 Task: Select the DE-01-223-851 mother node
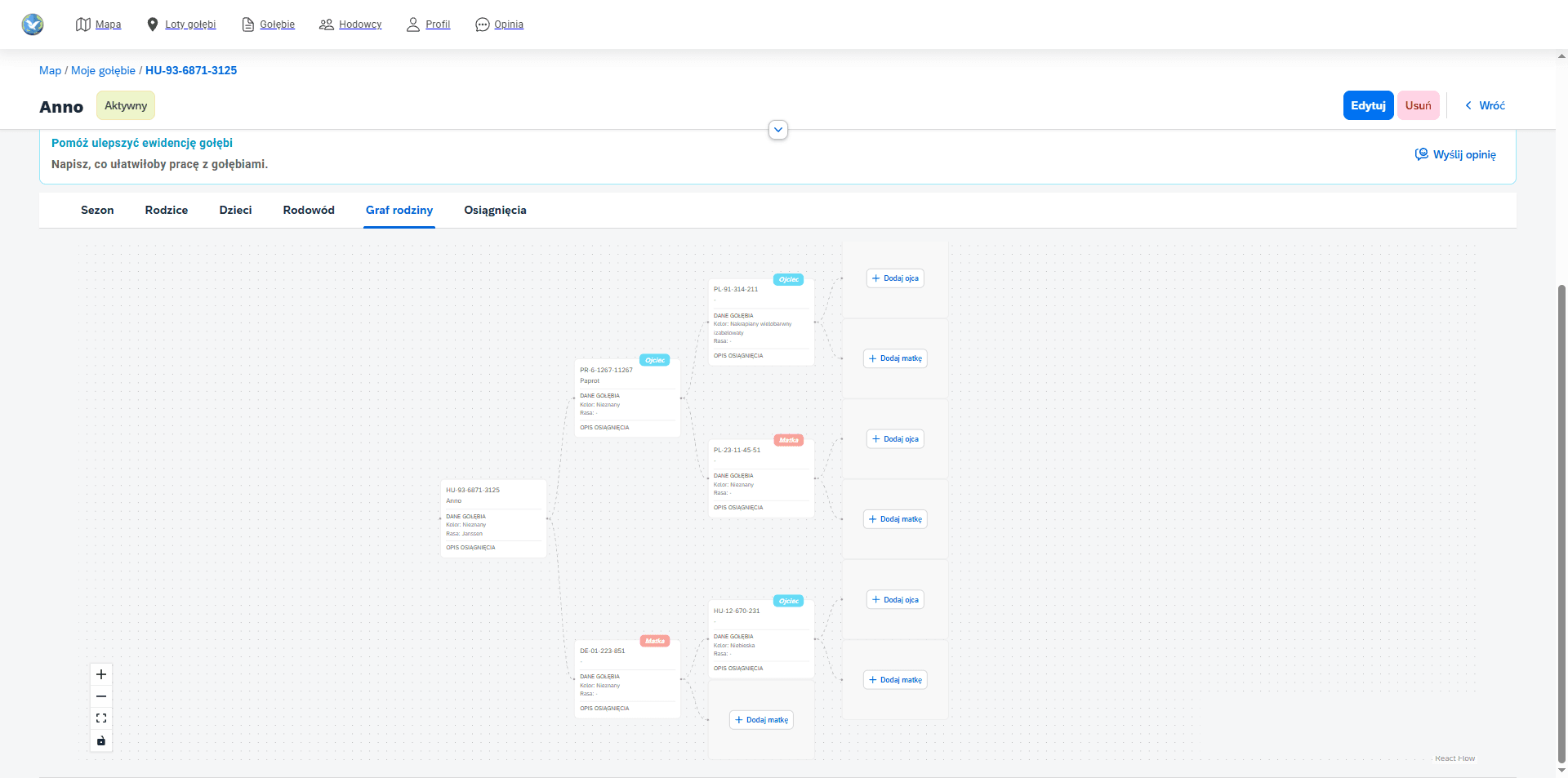[x=627, y=679]
